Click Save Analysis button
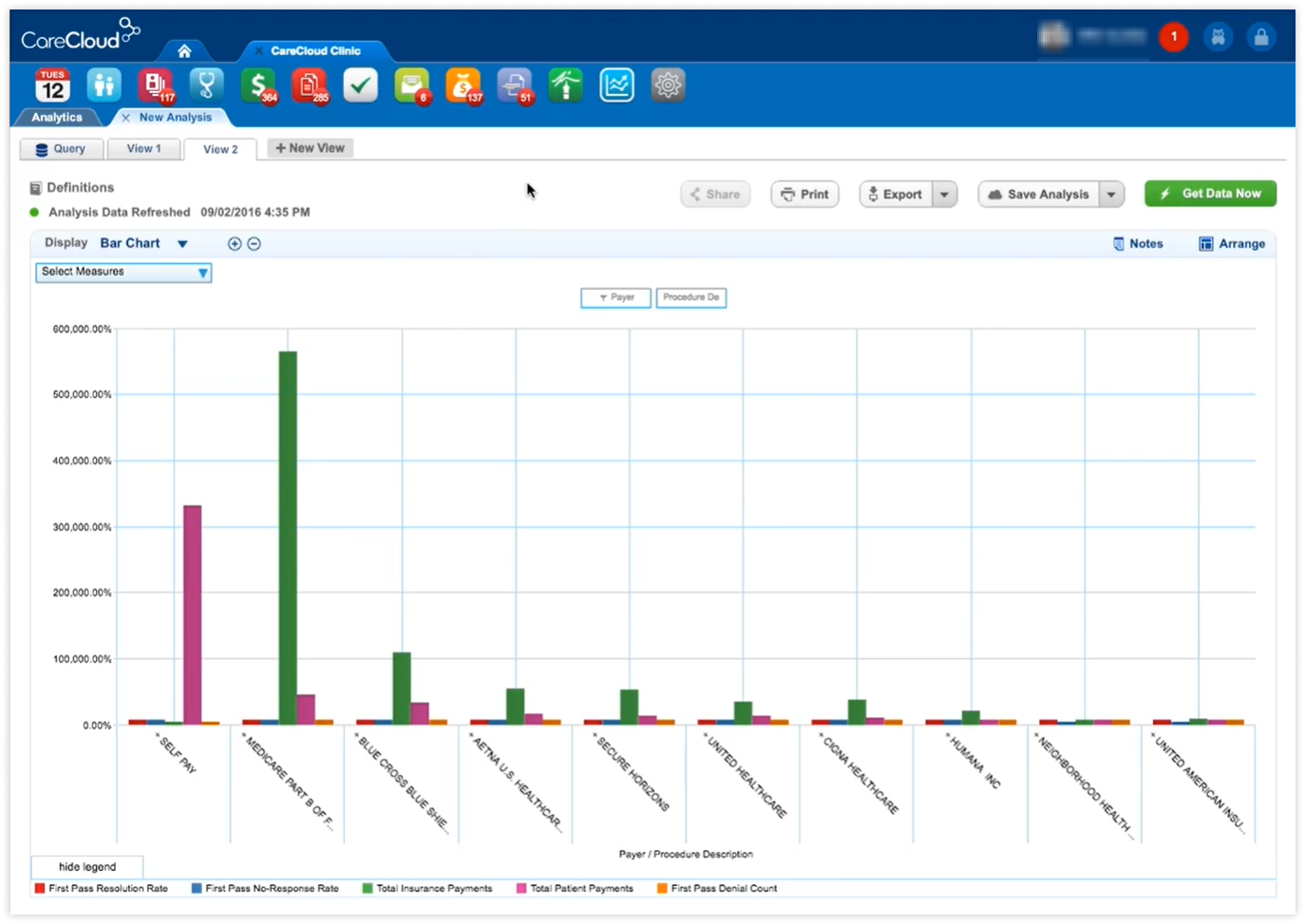 [x=1039, y=194]
